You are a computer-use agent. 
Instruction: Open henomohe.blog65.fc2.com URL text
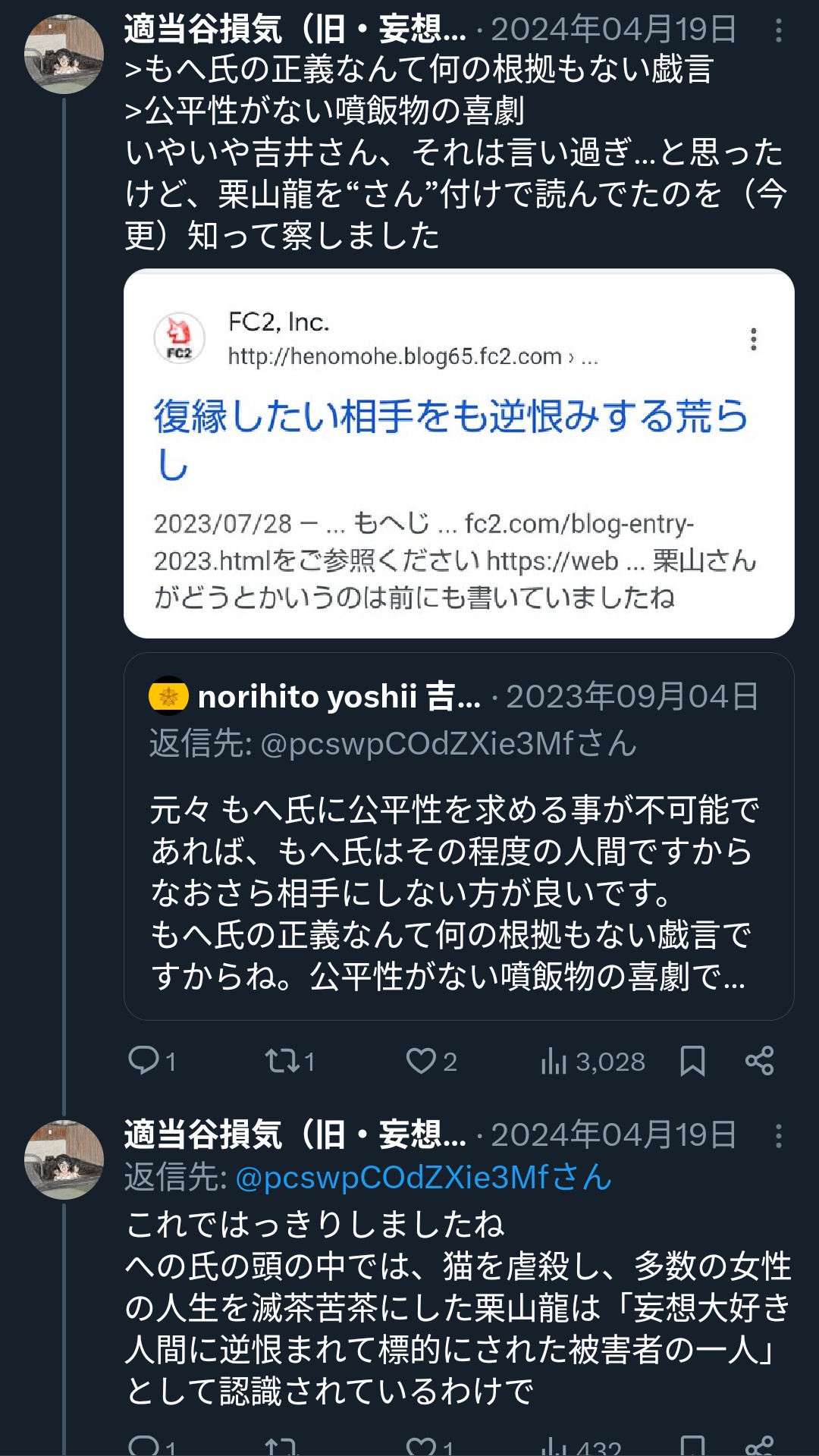[395, 356]
